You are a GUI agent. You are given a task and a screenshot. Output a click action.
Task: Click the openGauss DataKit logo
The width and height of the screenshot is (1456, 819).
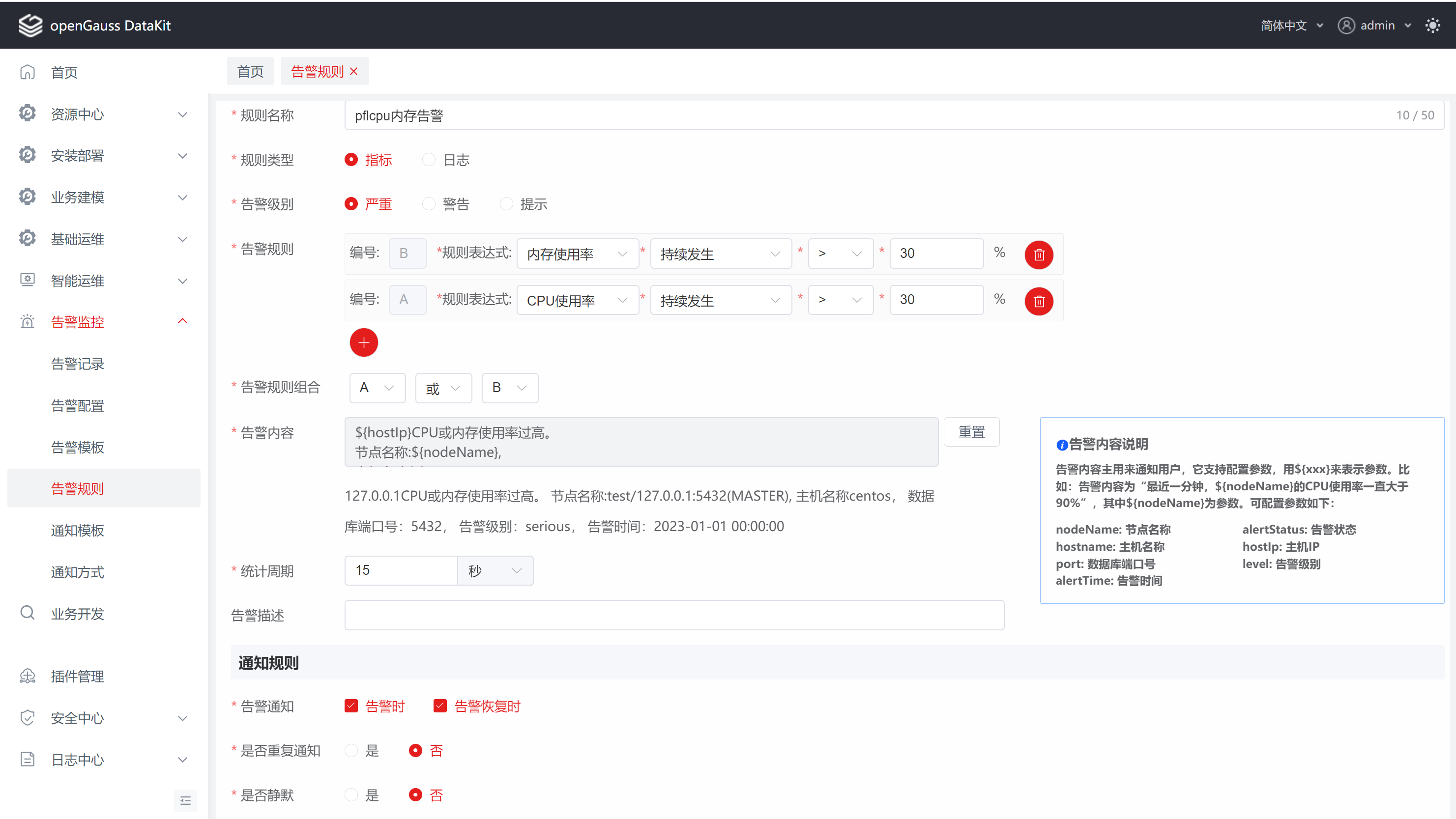[x=30, y=26]
